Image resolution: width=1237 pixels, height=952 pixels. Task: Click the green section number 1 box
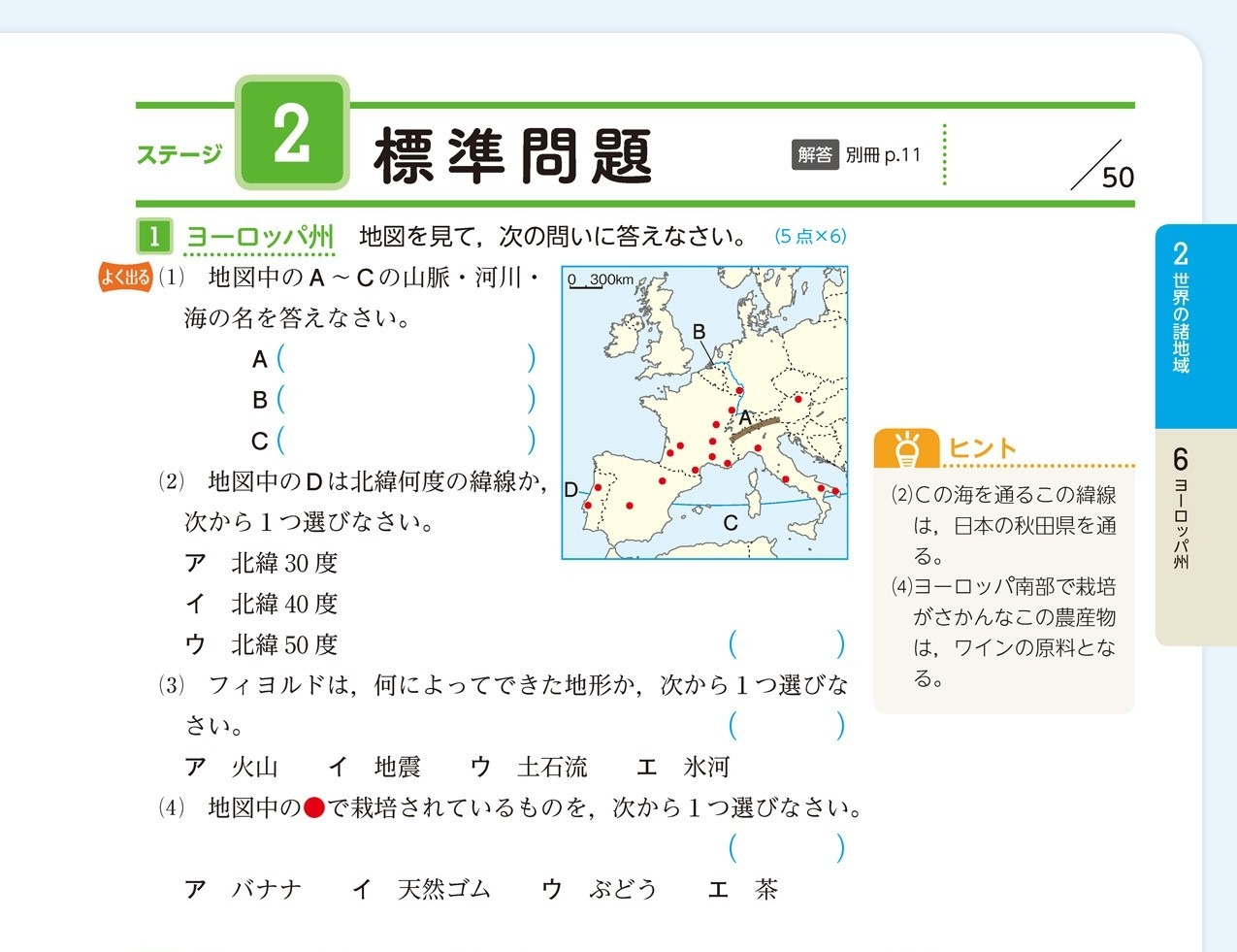(153, 236)
